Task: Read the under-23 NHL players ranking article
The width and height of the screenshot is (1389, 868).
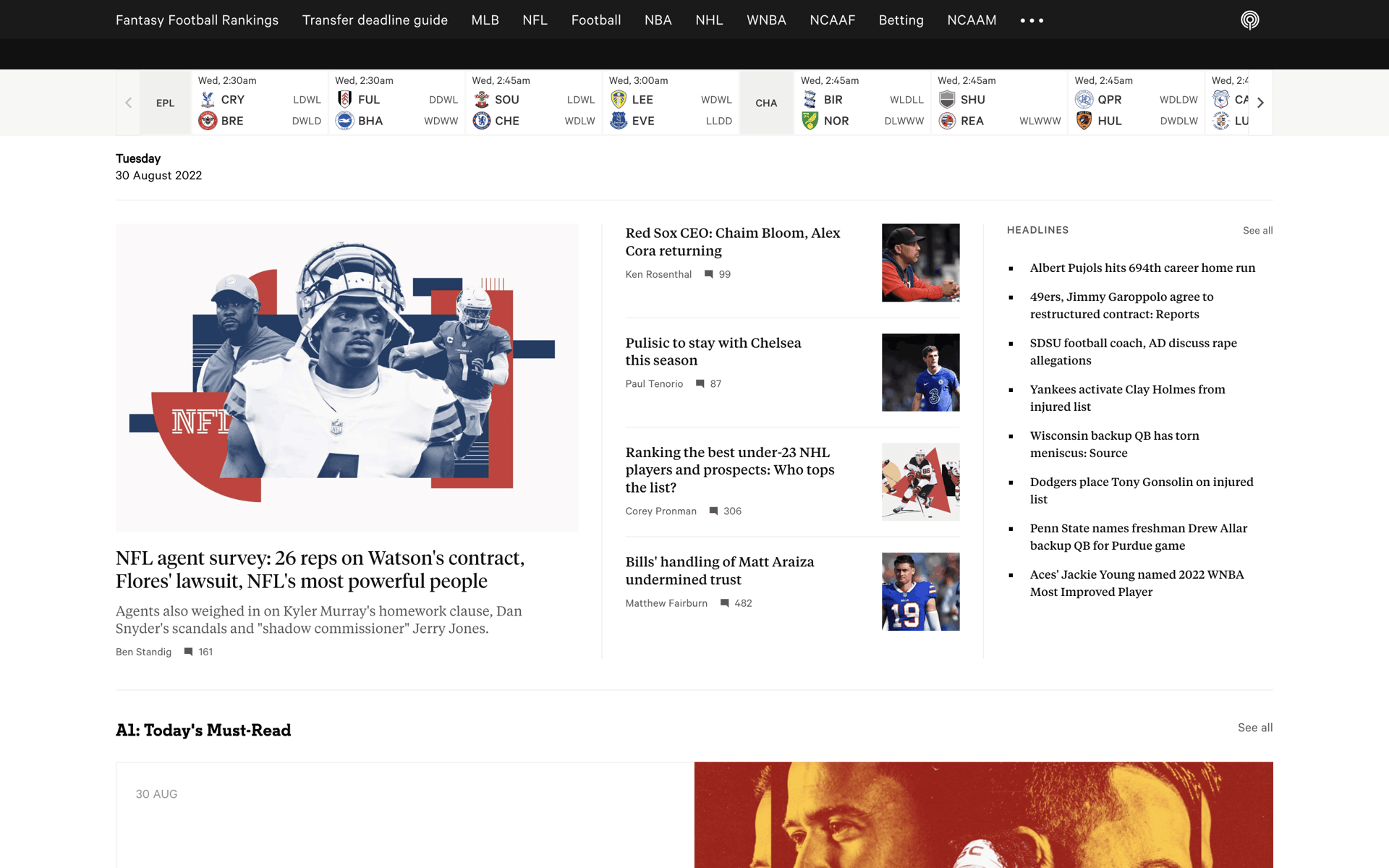Action: 730,470
